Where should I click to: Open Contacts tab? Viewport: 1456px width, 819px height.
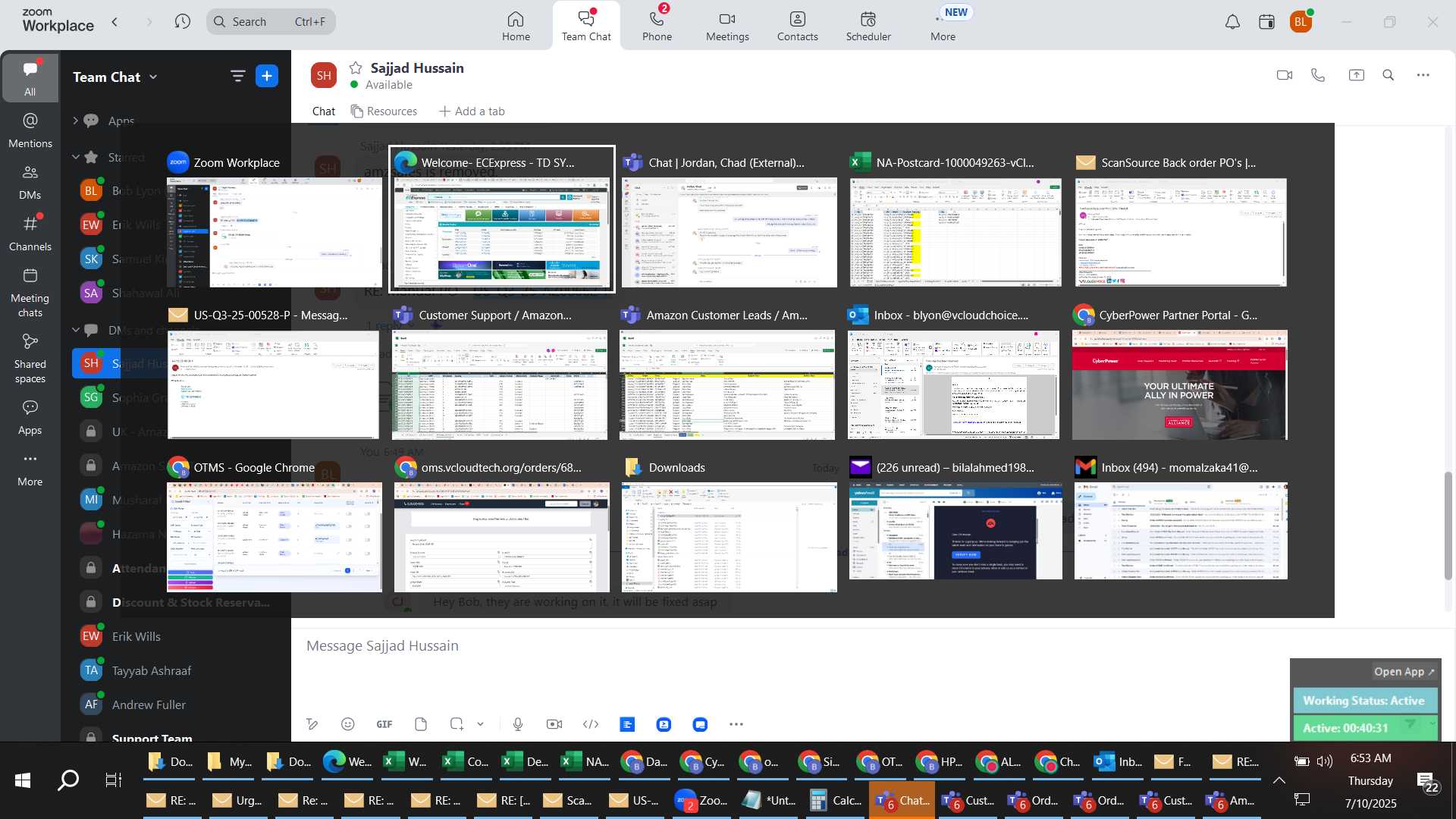tap(797, 26)
